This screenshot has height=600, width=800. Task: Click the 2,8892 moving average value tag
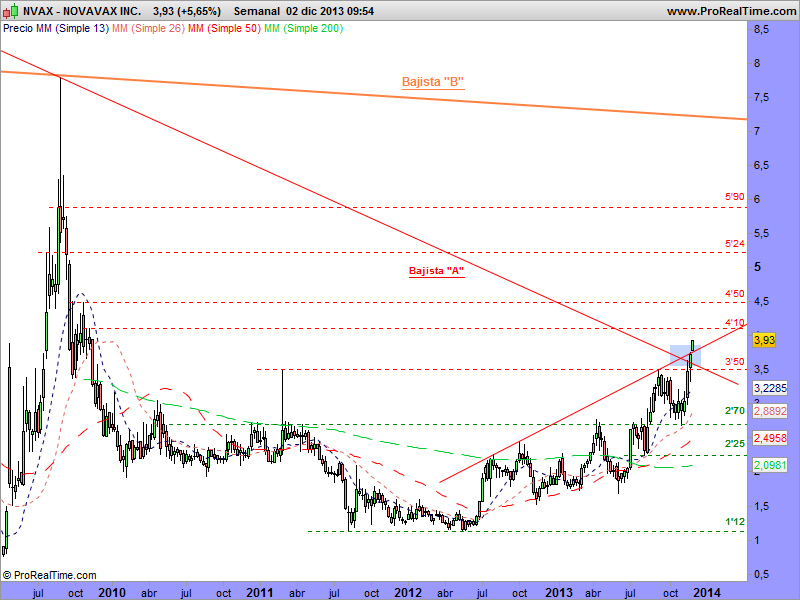(x=770, y=411)
